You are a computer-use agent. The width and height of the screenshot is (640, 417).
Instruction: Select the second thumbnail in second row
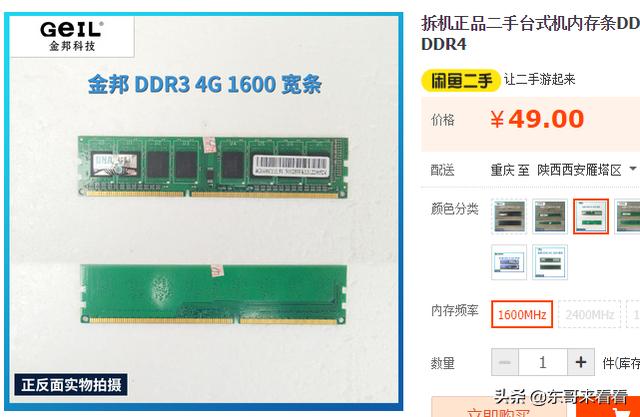[x=550, y=262]
